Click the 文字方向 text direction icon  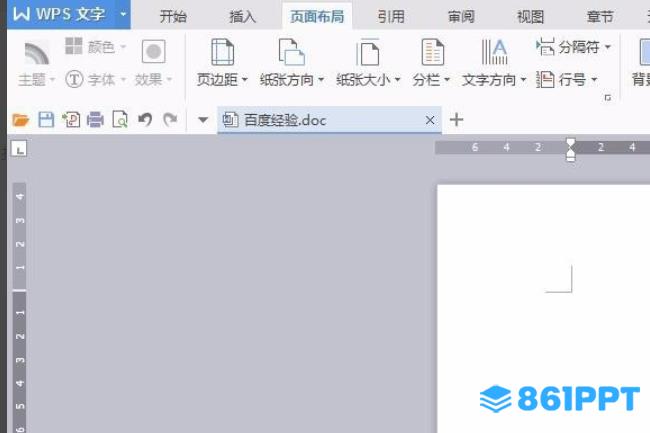click(x=495, y=52)
